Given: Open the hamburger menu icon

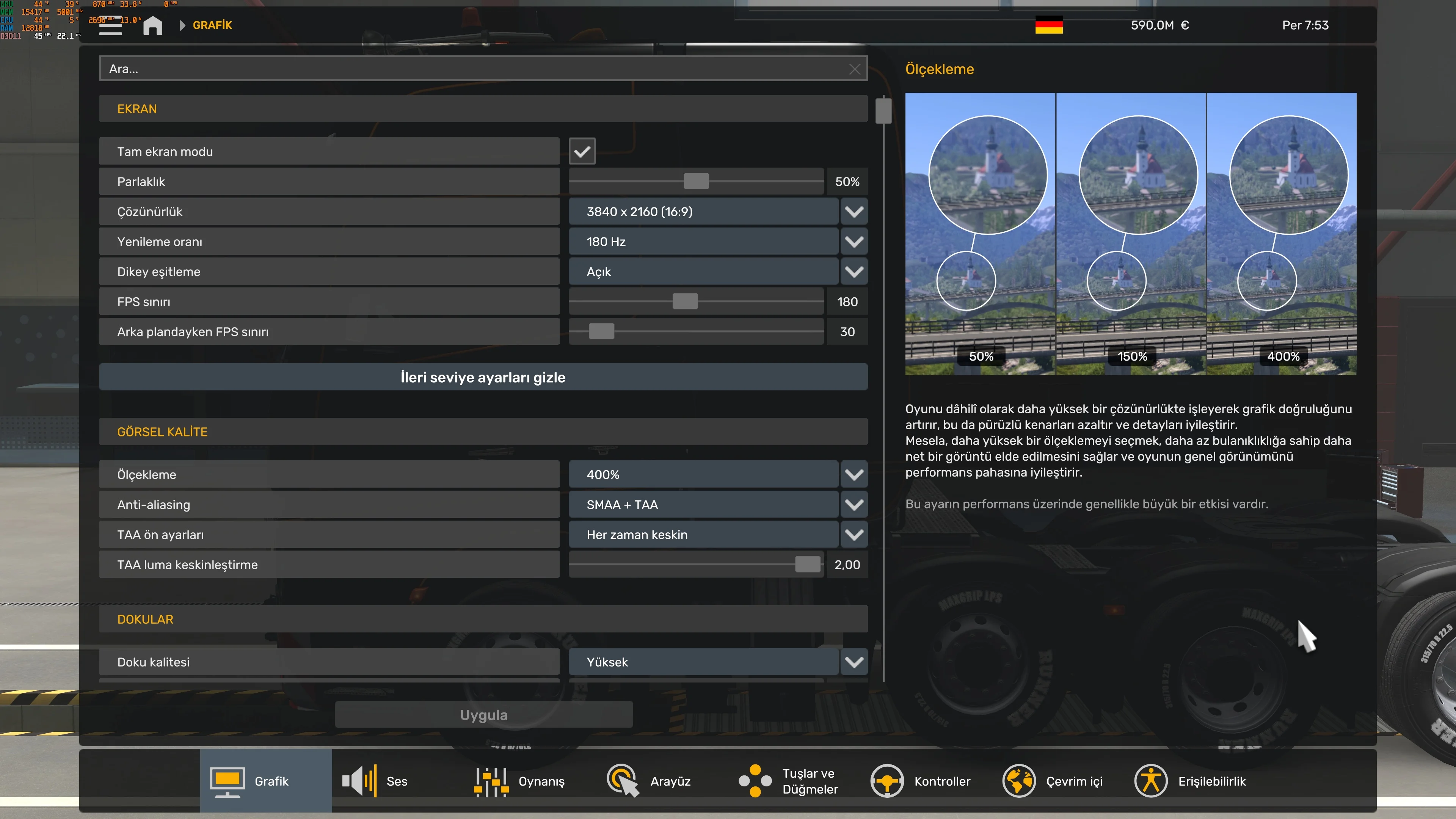Looking at the screenshot, I should pos(111,26).
